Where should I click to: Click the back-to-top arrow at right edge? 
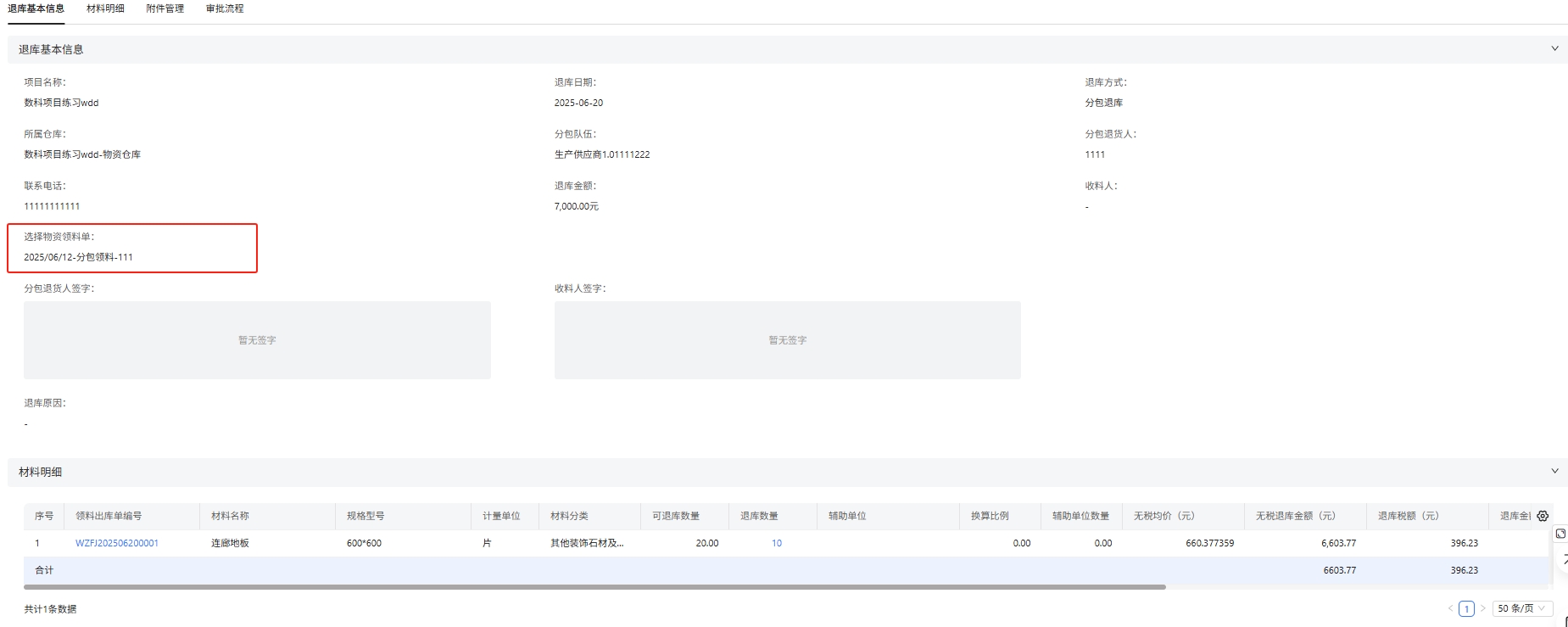1563,559
